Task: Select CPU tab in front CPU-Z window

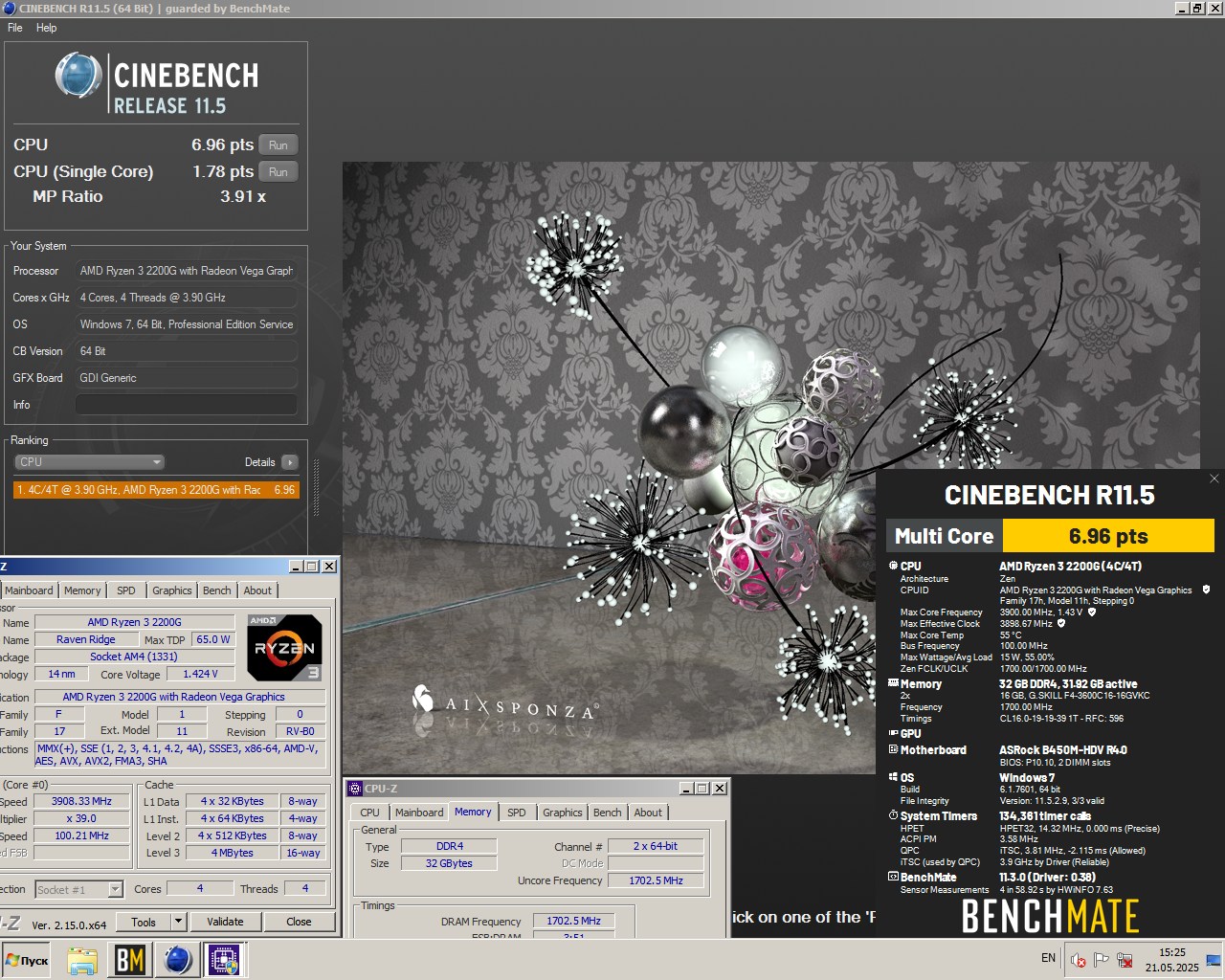Action: click(369, 813)
